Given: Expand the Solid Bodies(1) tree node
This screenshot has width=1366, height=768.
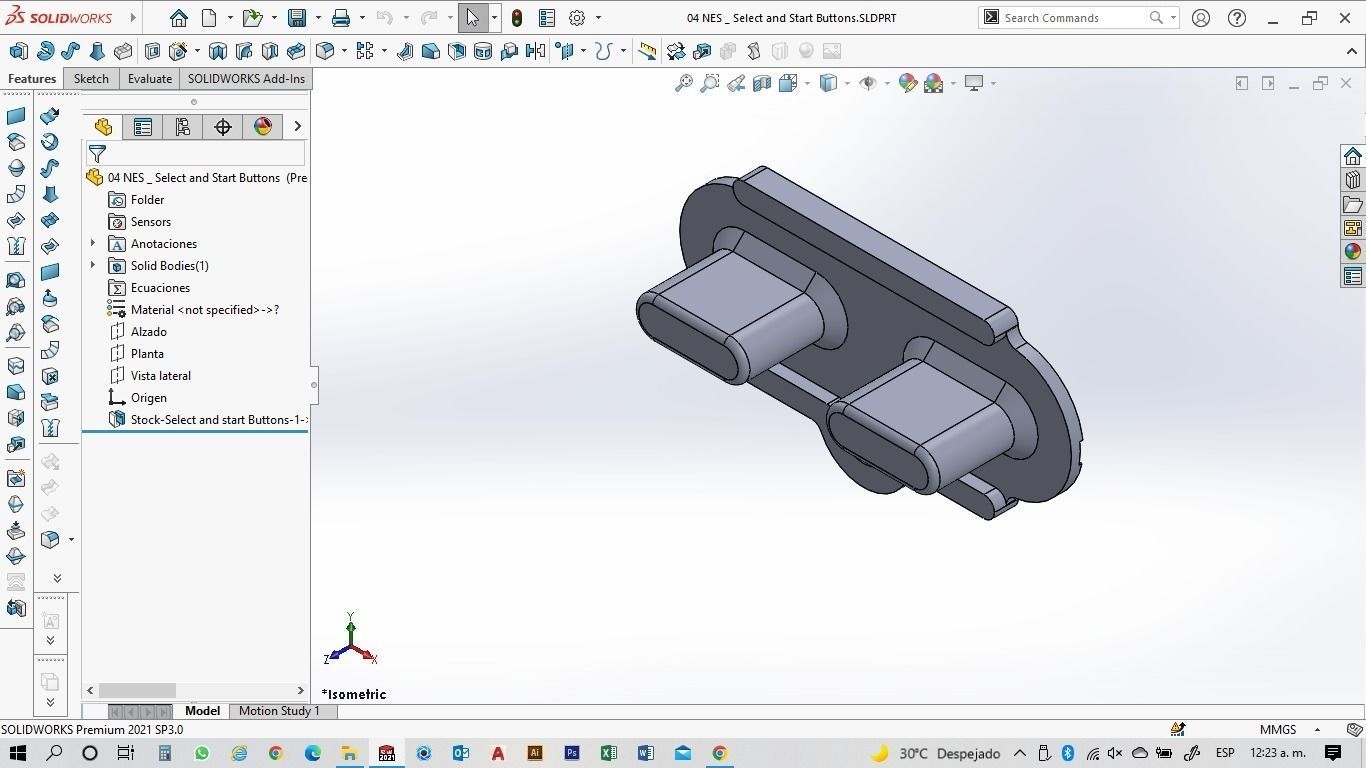Looking at the screenshot, I should [93, 265].
